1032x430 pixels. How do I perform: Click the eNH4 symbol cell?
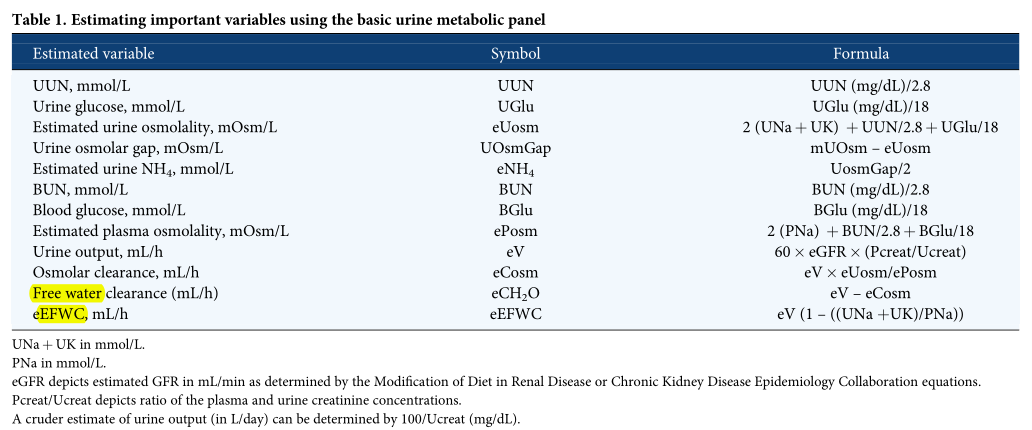[x=515, y=169]
